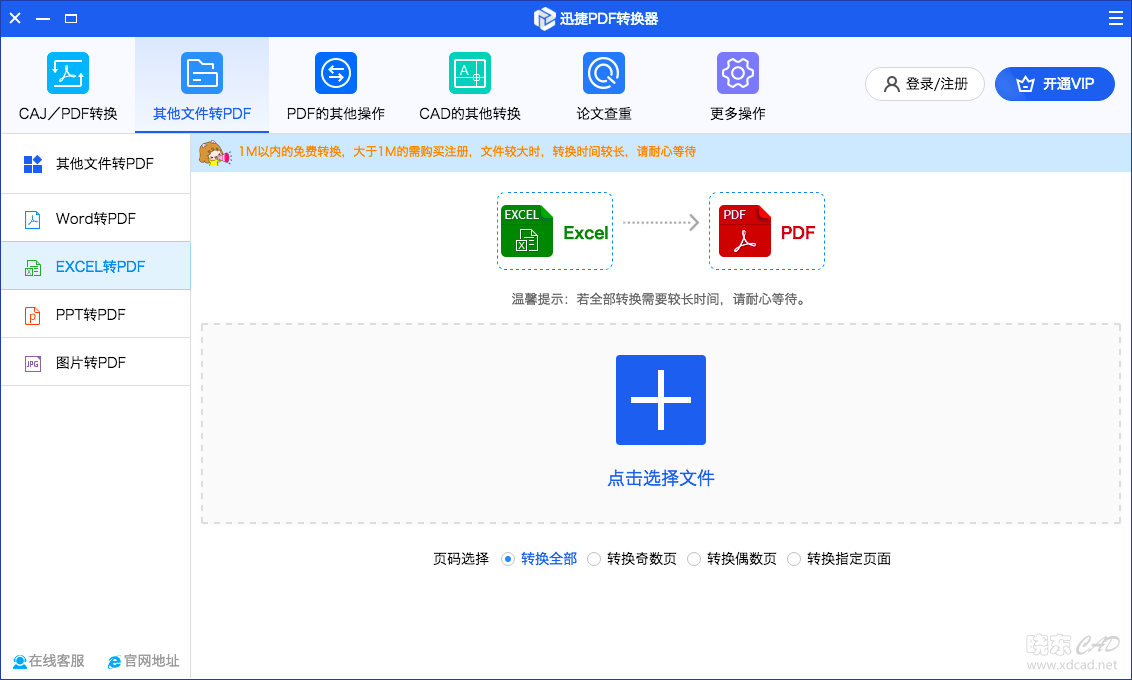Open PDF的其他操作 swap icon
This screenshot has width=1132, height=680.
[x=336, y=73]
